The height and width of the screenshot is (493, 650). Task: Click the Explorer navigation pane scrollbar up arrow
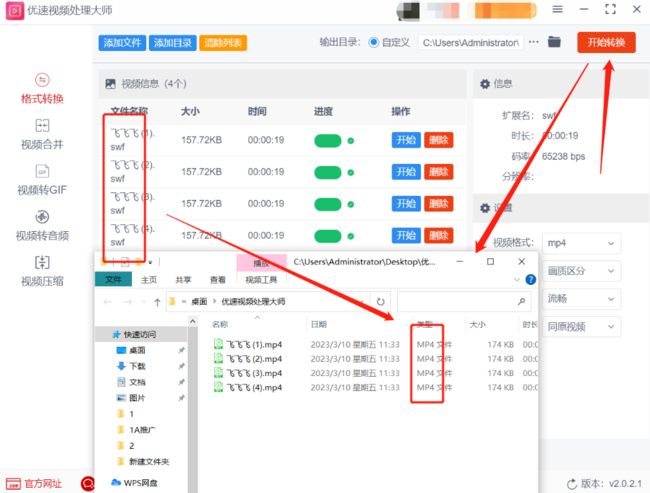pyautogui.click(x=193, y=321)
